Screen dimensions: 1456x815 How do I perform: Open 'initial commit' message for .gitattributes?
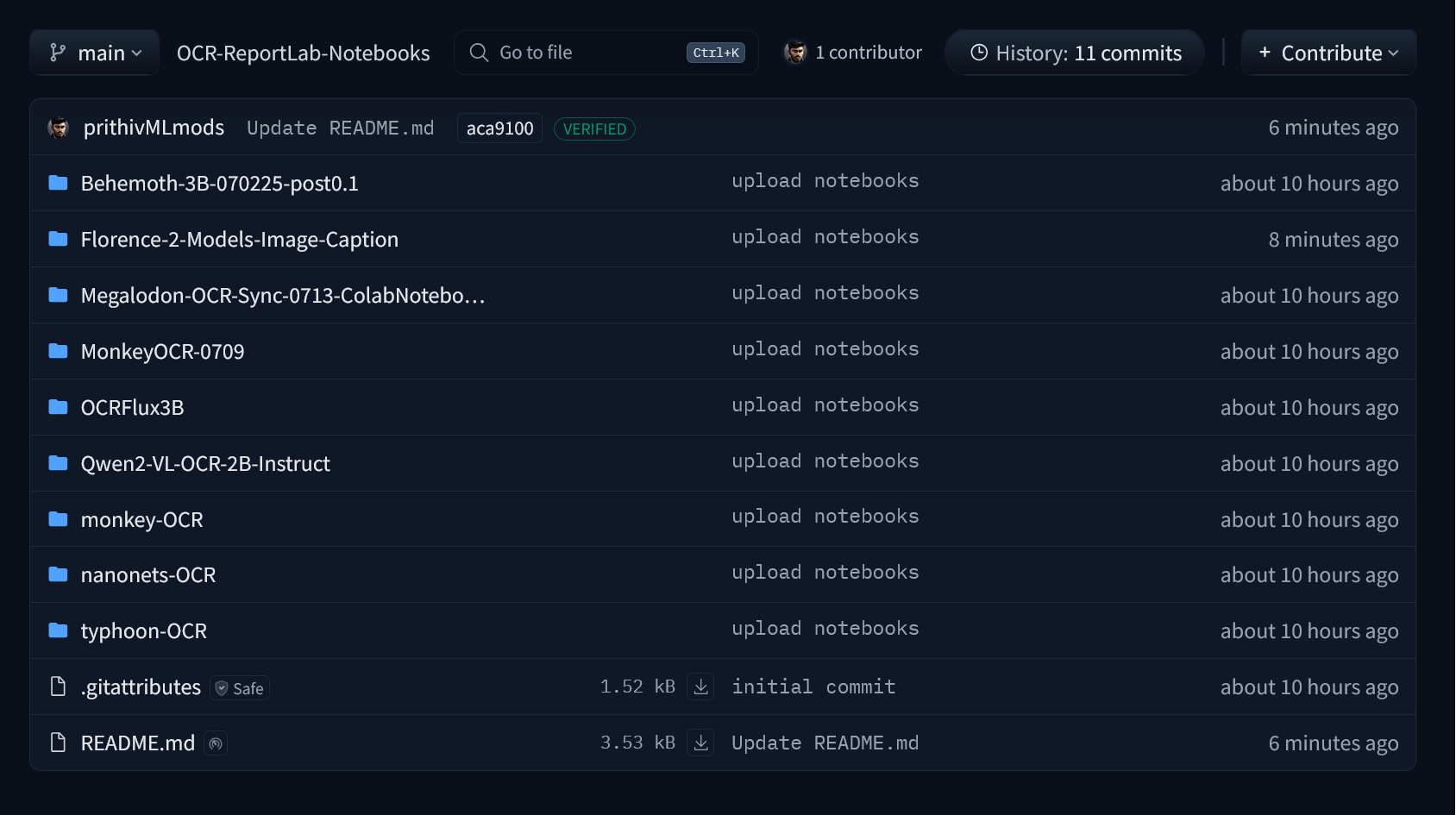813,686
